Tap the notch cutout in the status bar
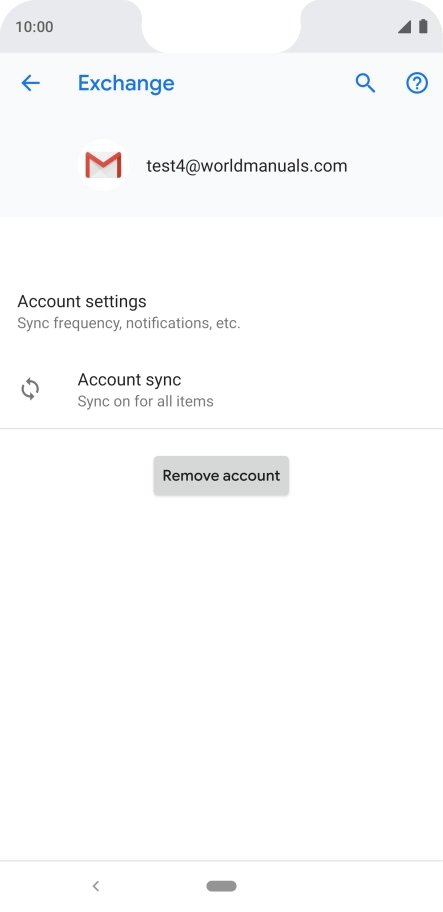Screen dimensions: 443x912 pos(222,26)
